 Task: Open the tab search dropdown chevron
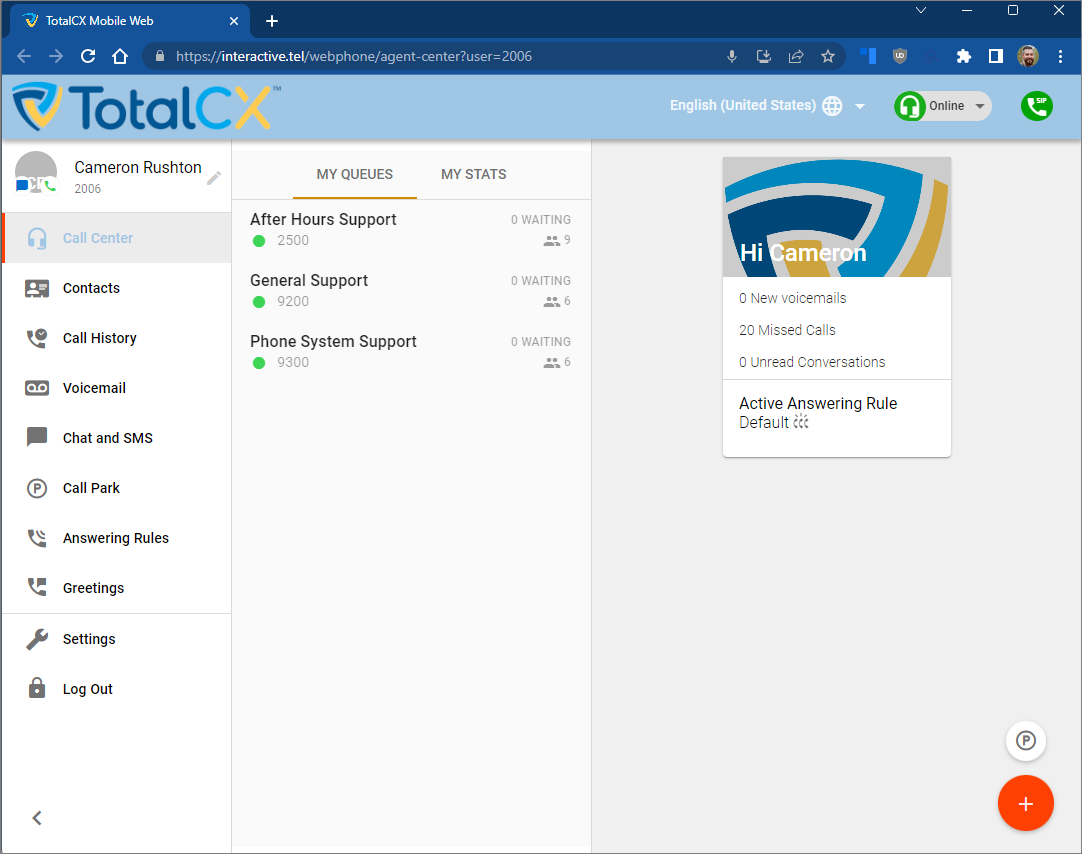click(x=921, y=10)
